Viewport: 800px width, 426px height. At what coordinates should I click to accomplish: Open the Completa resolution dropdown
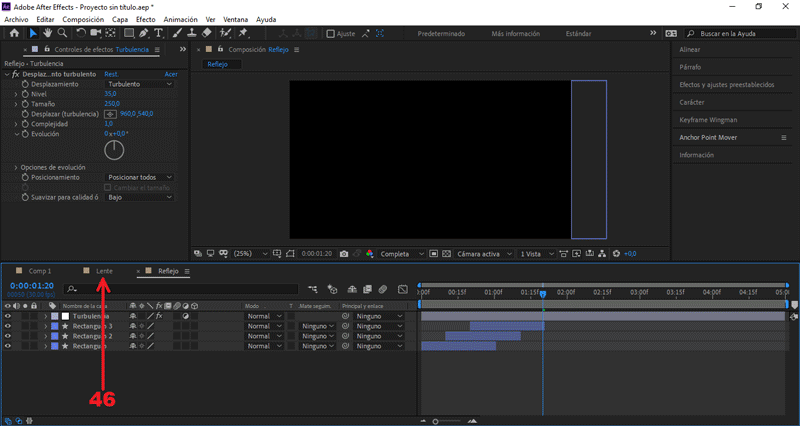[x=402, y=253]
